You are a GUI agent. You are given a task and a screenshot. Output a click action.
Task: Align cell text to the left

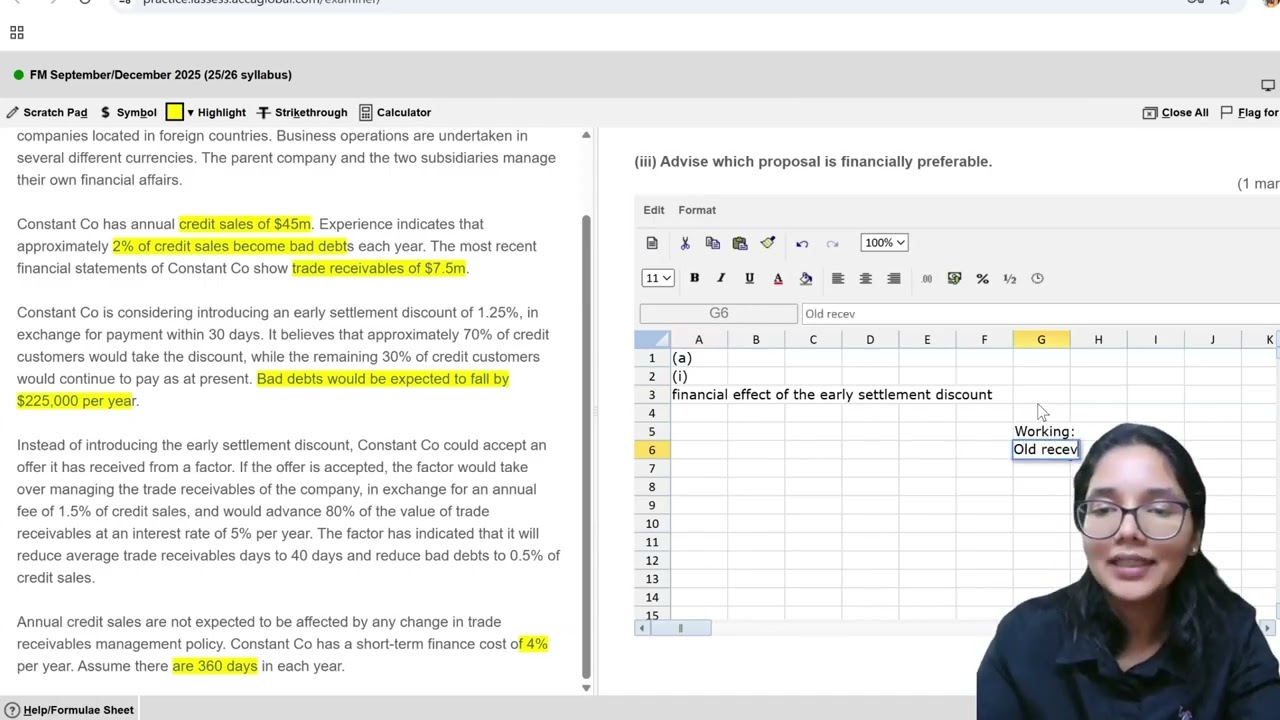(838, 278)
